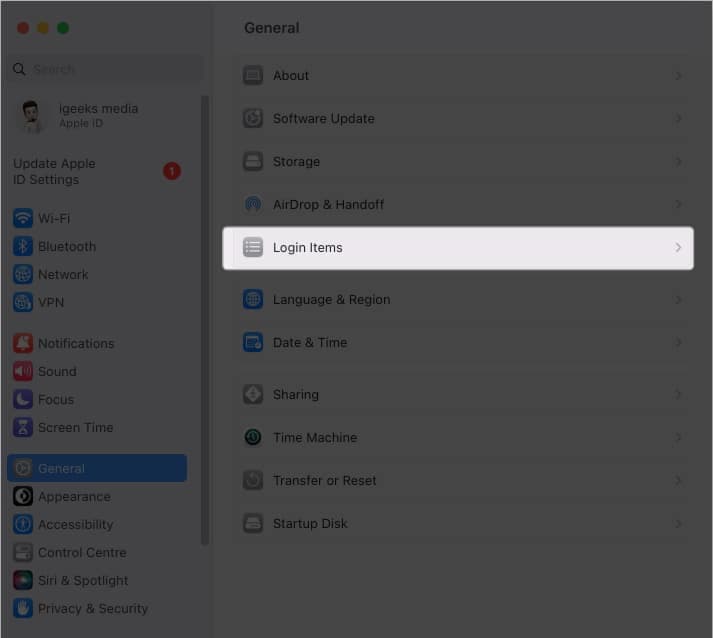Screen dimensions: 713x638
Task: Click the VPN icon in sidebar
Action: point(23,302)
